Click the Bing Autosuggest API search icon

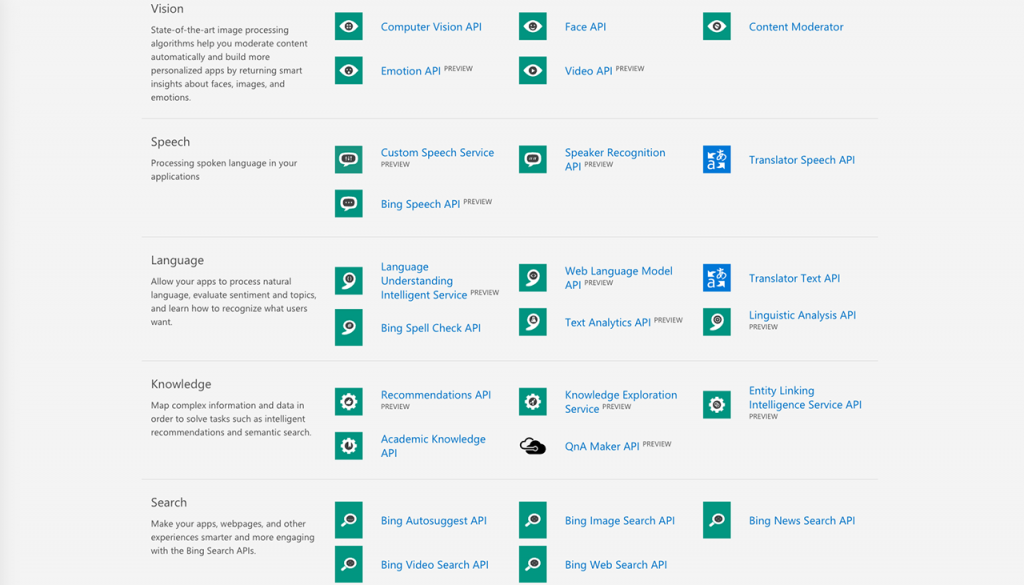pos(349,520)
